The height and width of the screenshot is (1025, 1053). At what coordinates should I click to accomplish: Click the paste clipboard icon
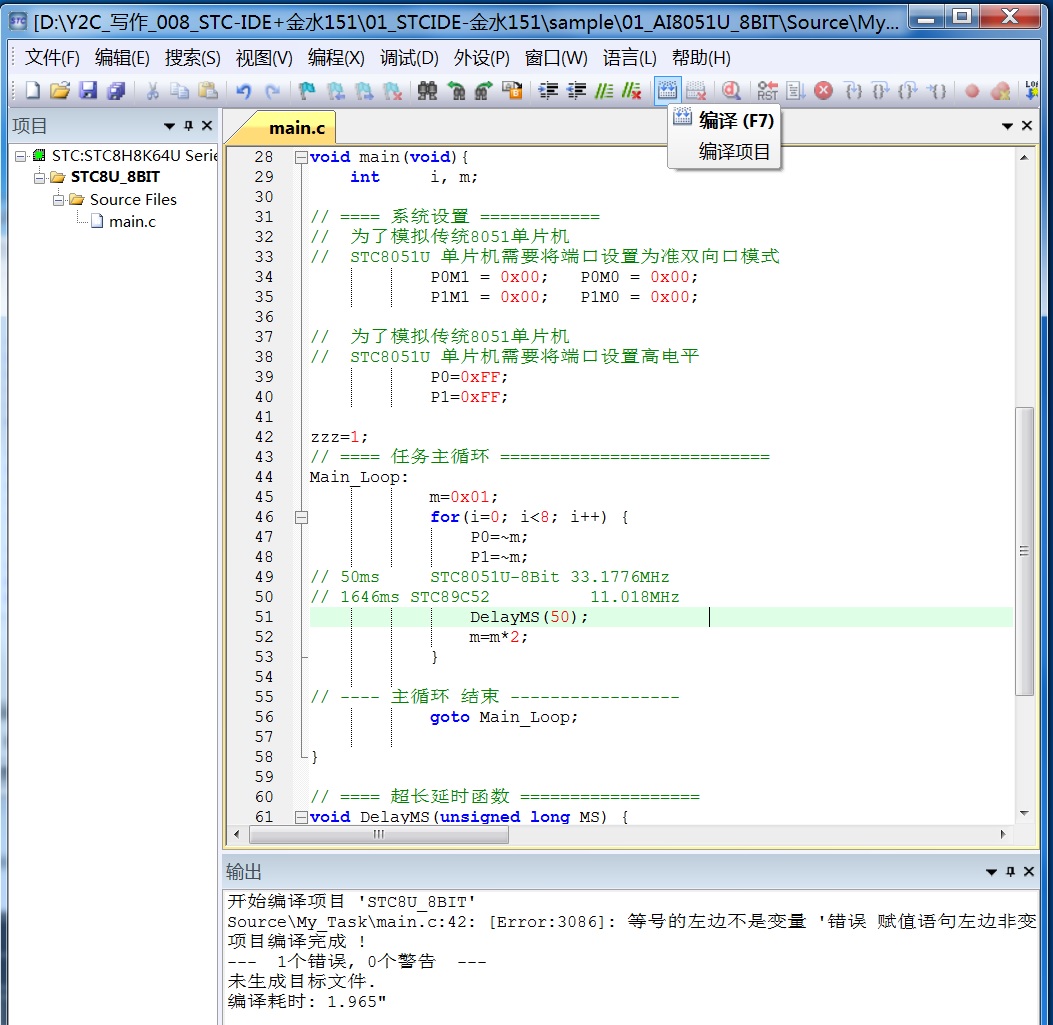coord(208,90)
